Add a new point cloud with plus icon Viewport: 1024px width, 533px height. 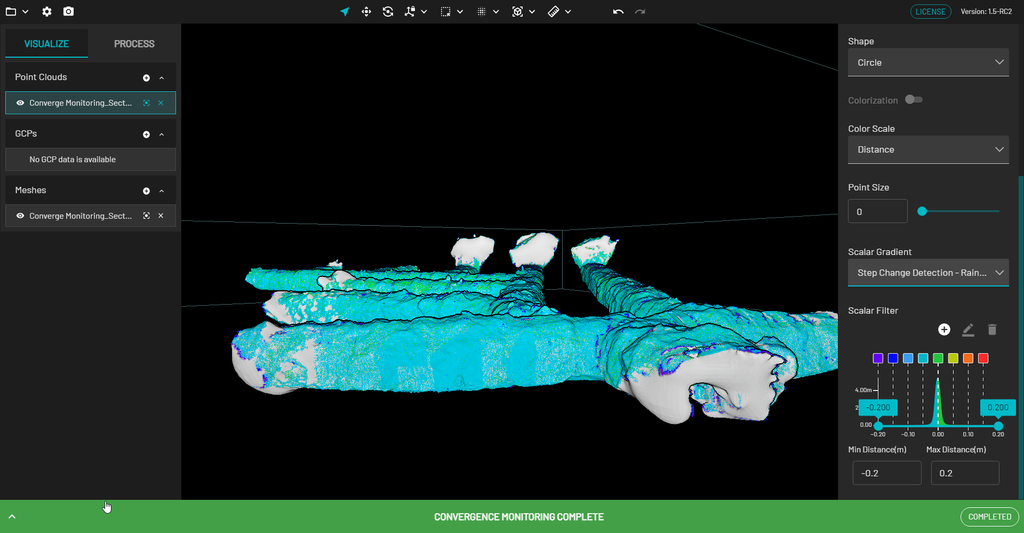[146, 77]
